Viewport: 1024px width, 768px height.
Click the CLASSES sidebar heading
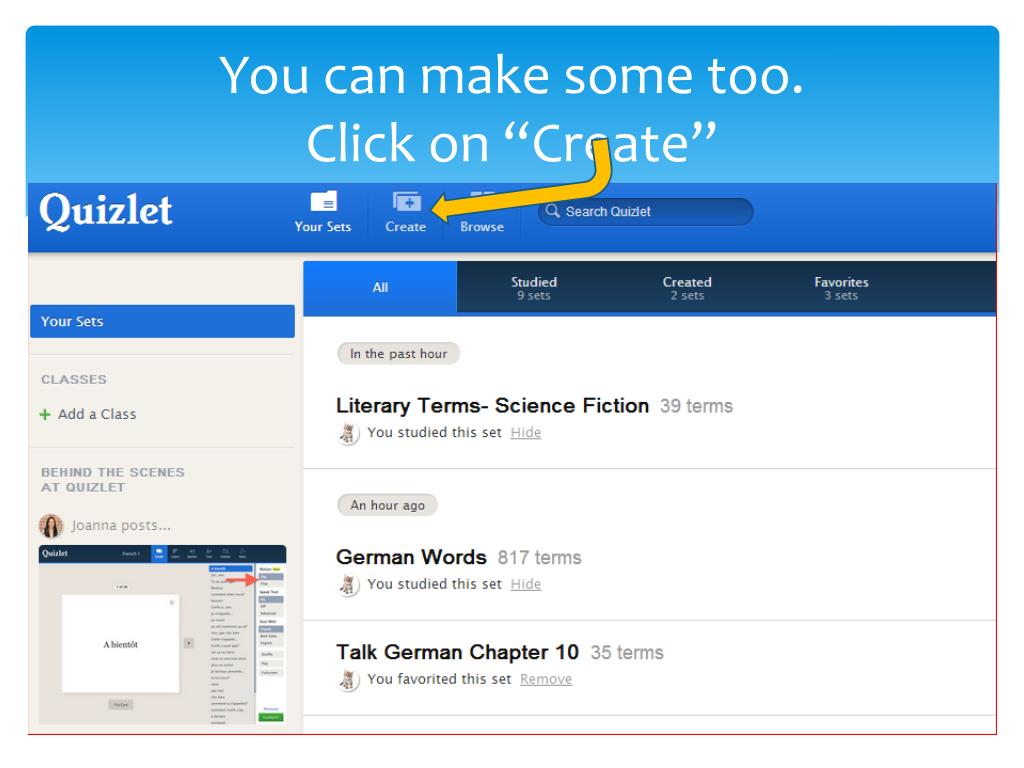click(74, 379)
